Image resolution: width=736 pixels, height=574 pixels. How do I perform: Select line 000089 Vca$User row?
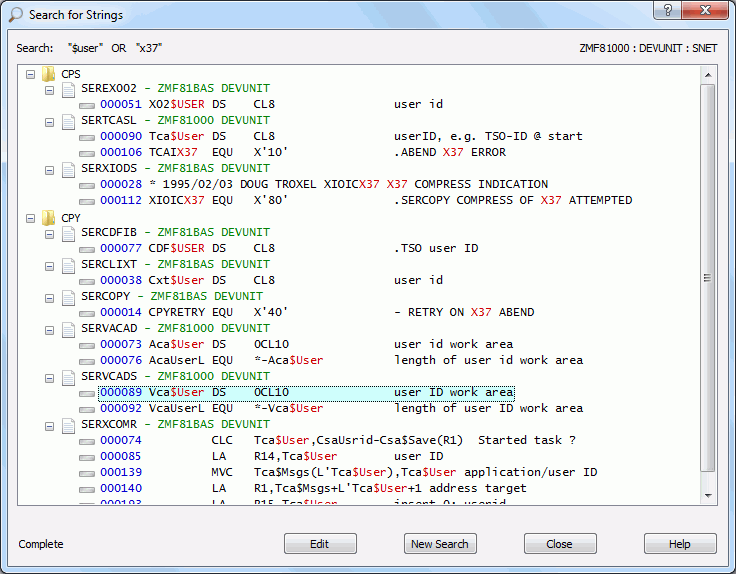(x=307, y=393)
